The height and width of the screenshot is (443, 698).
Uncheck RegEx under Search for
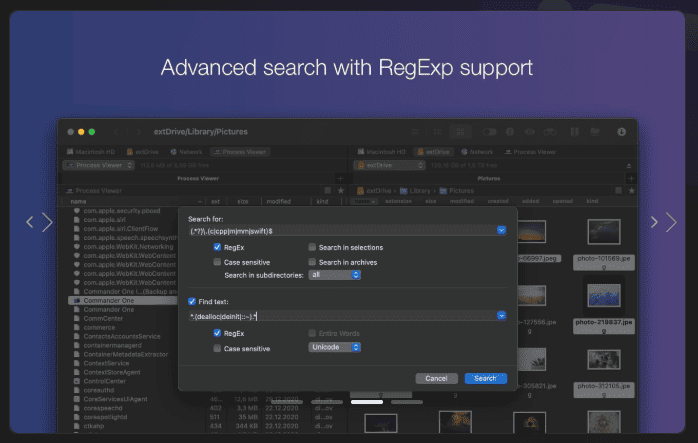click(217, 247)
